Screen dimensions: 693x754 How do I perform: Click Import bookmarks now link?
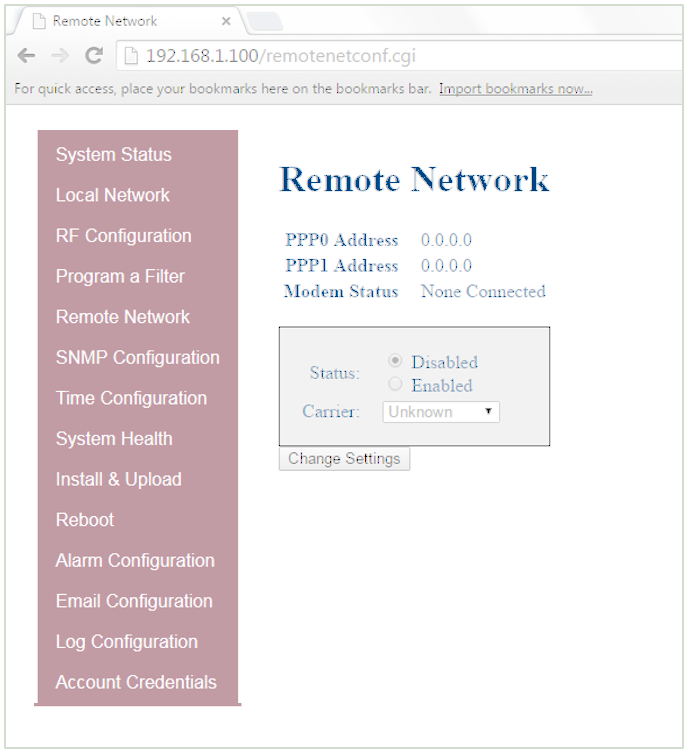[516, 89]
